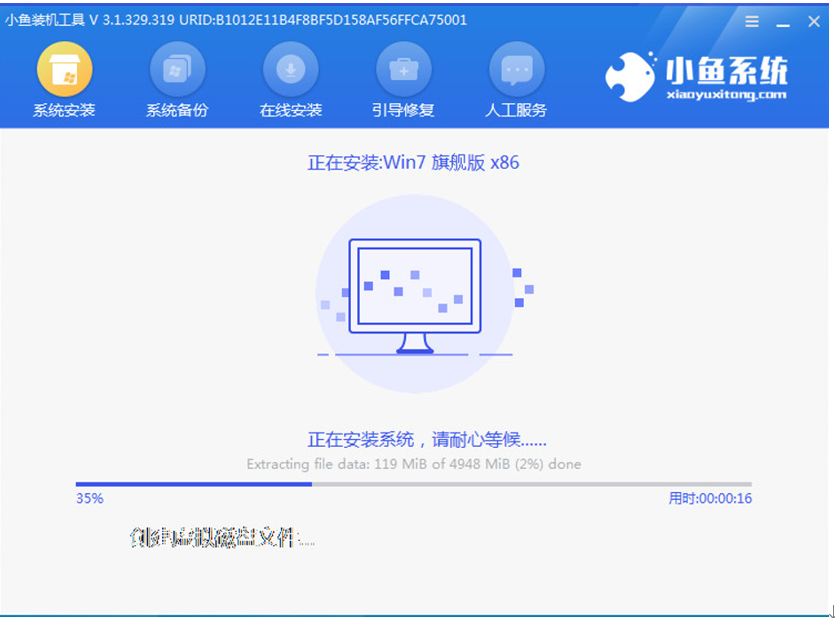Click the garbled status text below progress
The image size is (835, 618).
(222, 538)
